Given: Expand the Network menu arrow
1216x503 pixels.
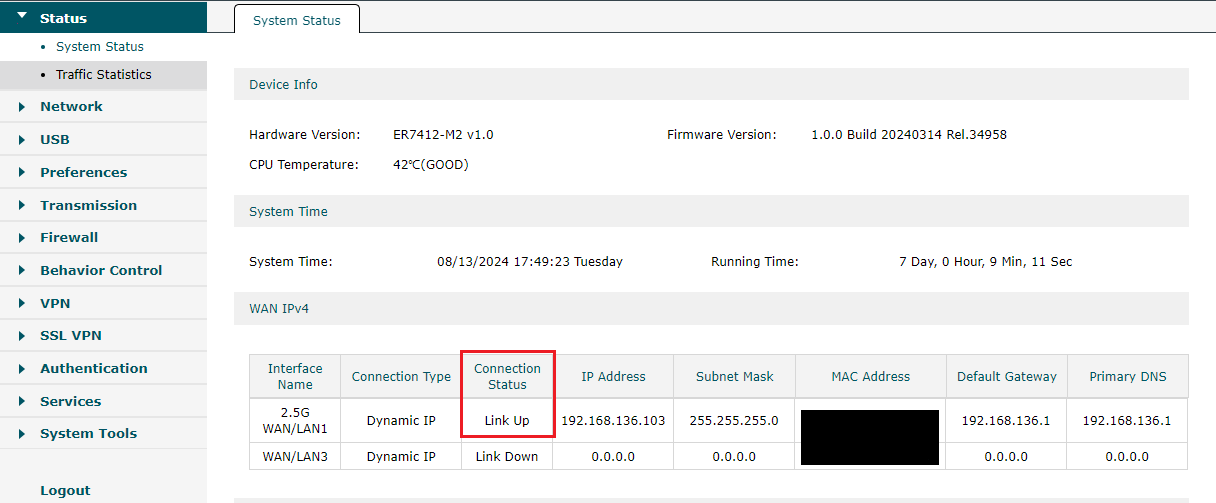Looking at the screenshot, I should pos(22,107).
